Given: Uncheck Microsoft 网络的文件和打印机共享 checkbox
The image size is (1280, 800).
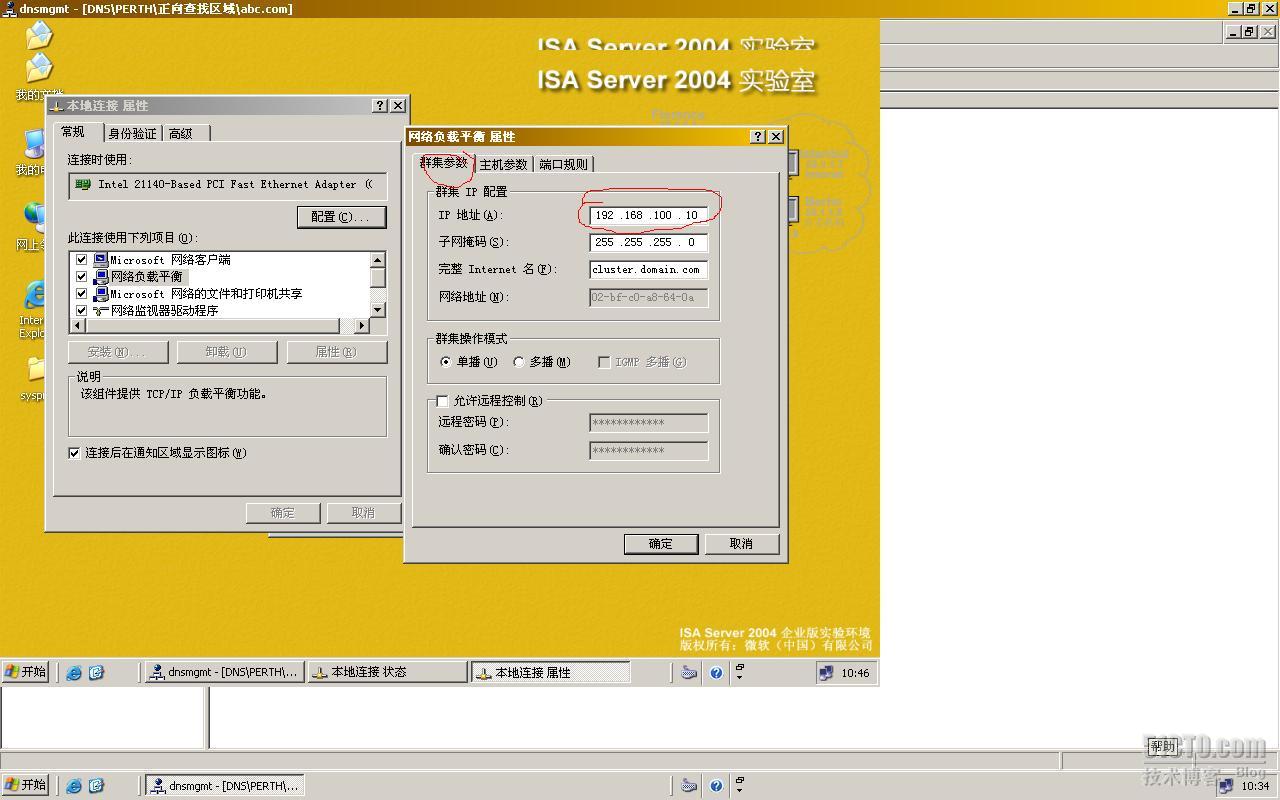Looking at the screenshot, I should tap(81, 294).
